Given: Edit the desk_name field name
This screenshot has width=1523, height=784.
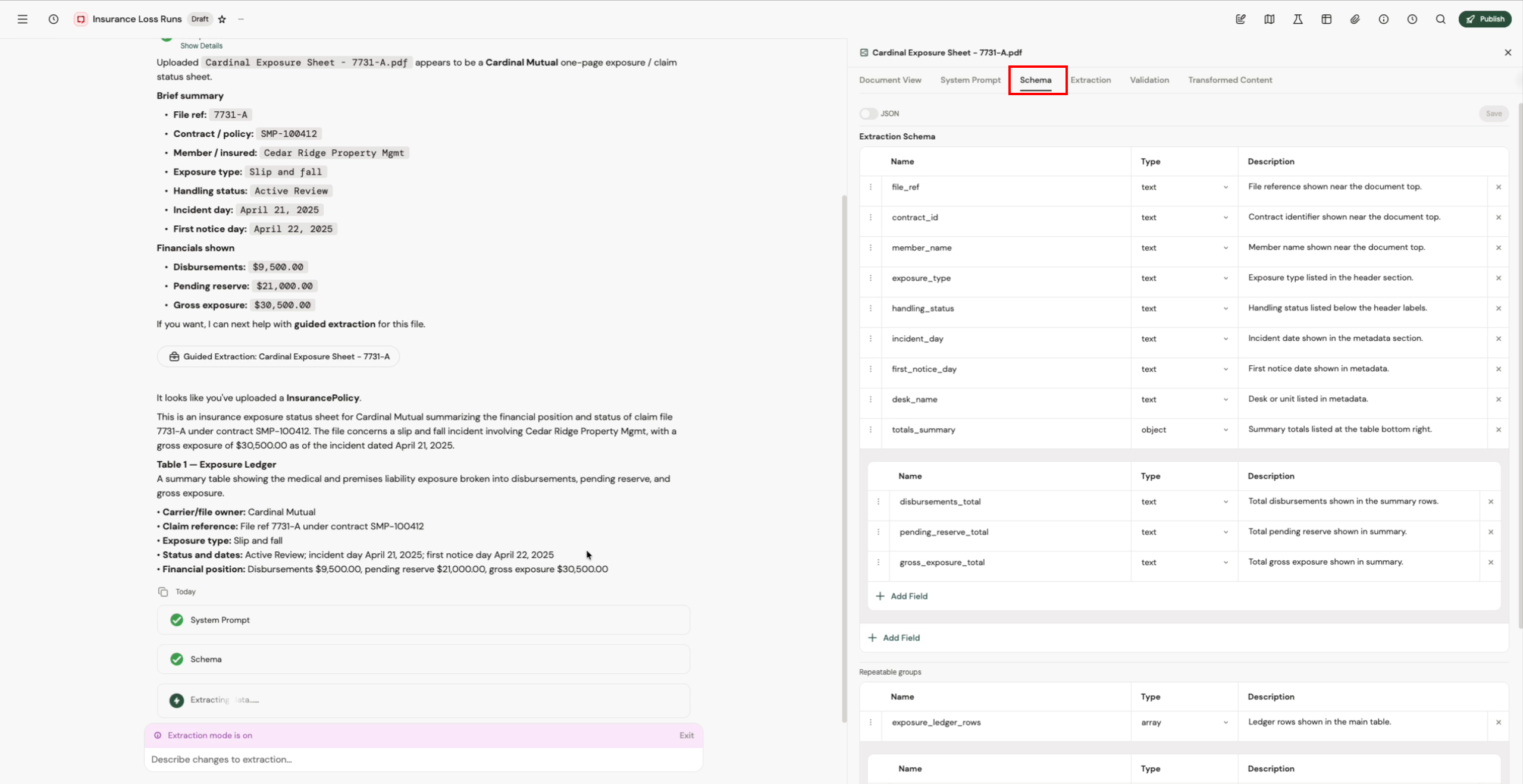Looking at the screenshot, I should point(1007,399).
